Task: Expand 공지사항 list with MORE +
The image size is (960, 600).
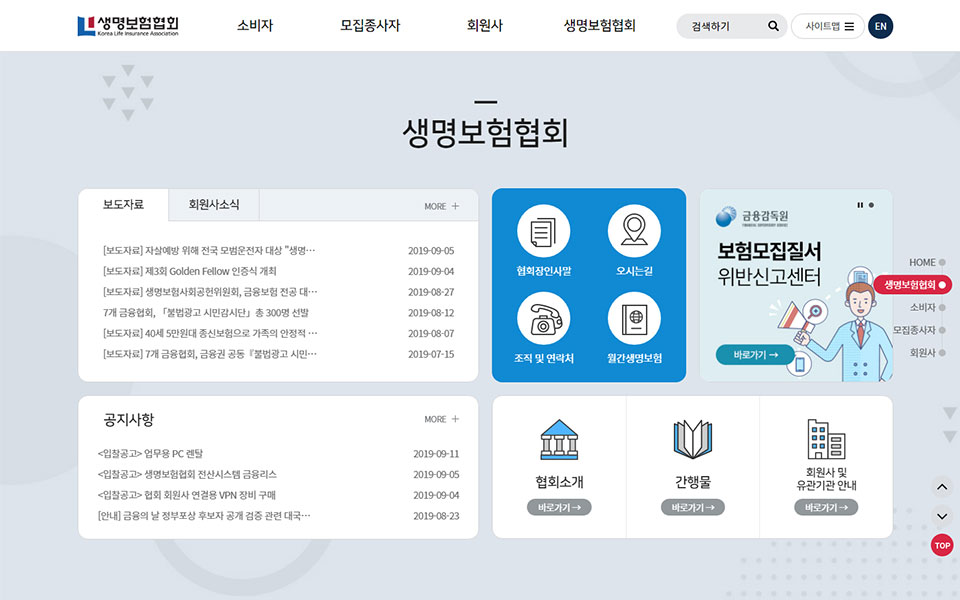Action: point(441,419)
